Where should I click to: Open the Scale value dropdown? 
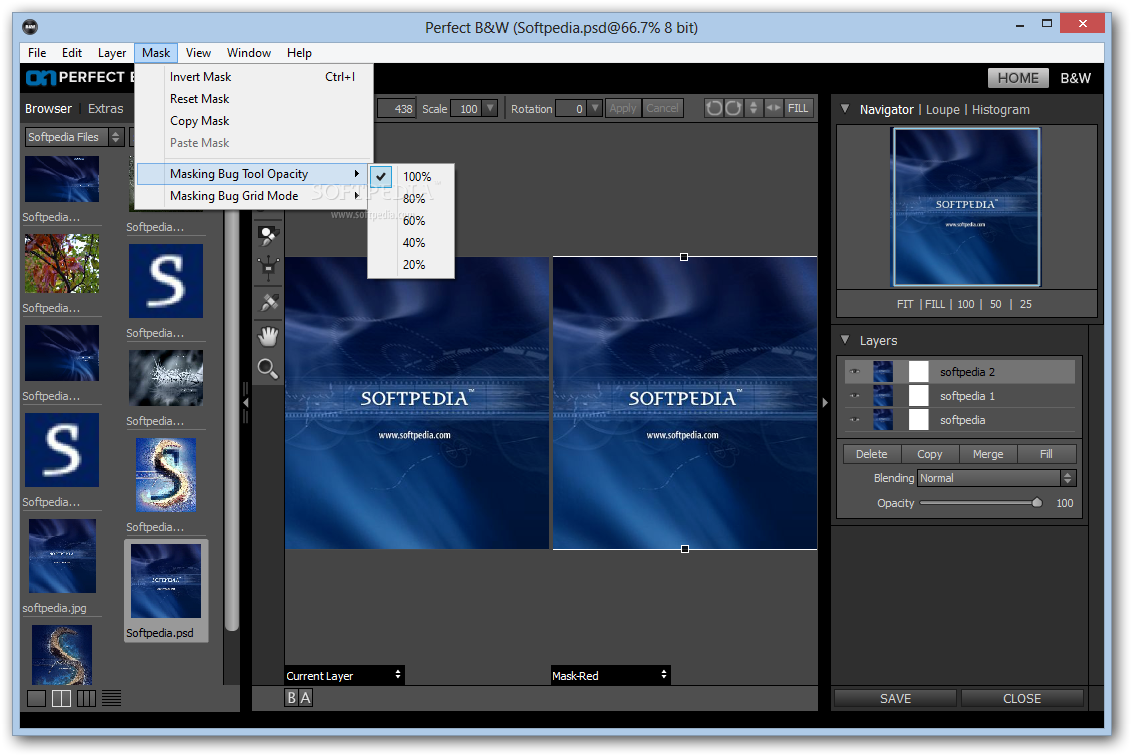tap(490, 108)
